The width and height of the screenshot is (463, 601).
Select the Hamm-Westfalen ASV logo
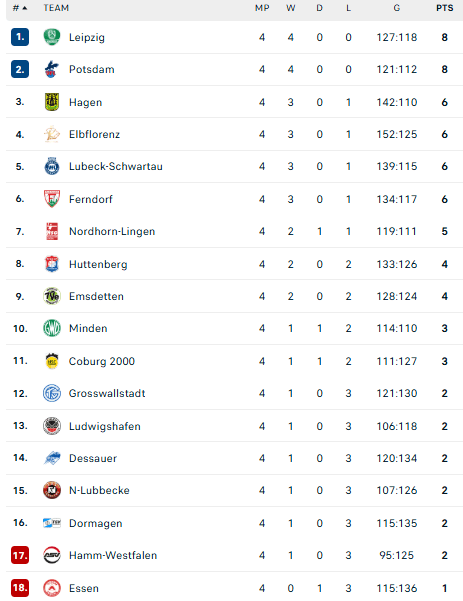52,555
